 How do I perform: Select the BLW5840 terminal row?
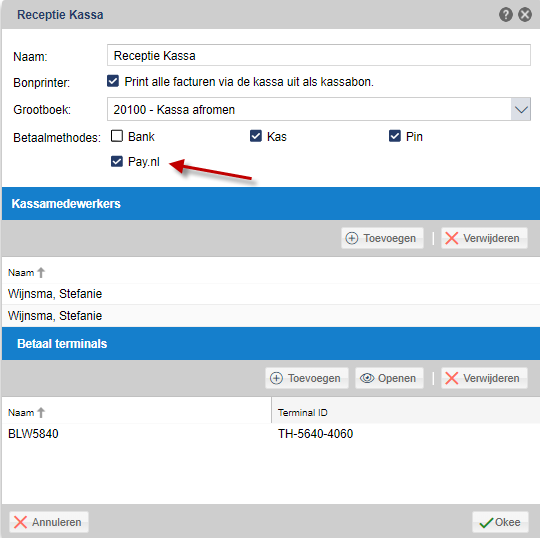point(271,434)
